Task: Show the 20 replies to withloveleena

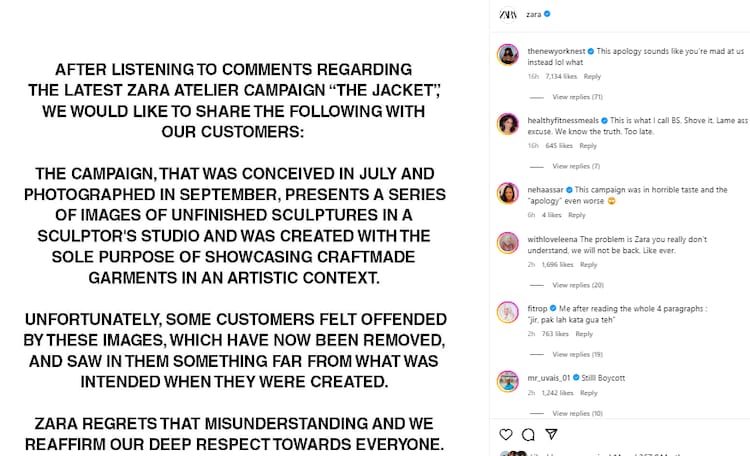Action: pos(577,285)
